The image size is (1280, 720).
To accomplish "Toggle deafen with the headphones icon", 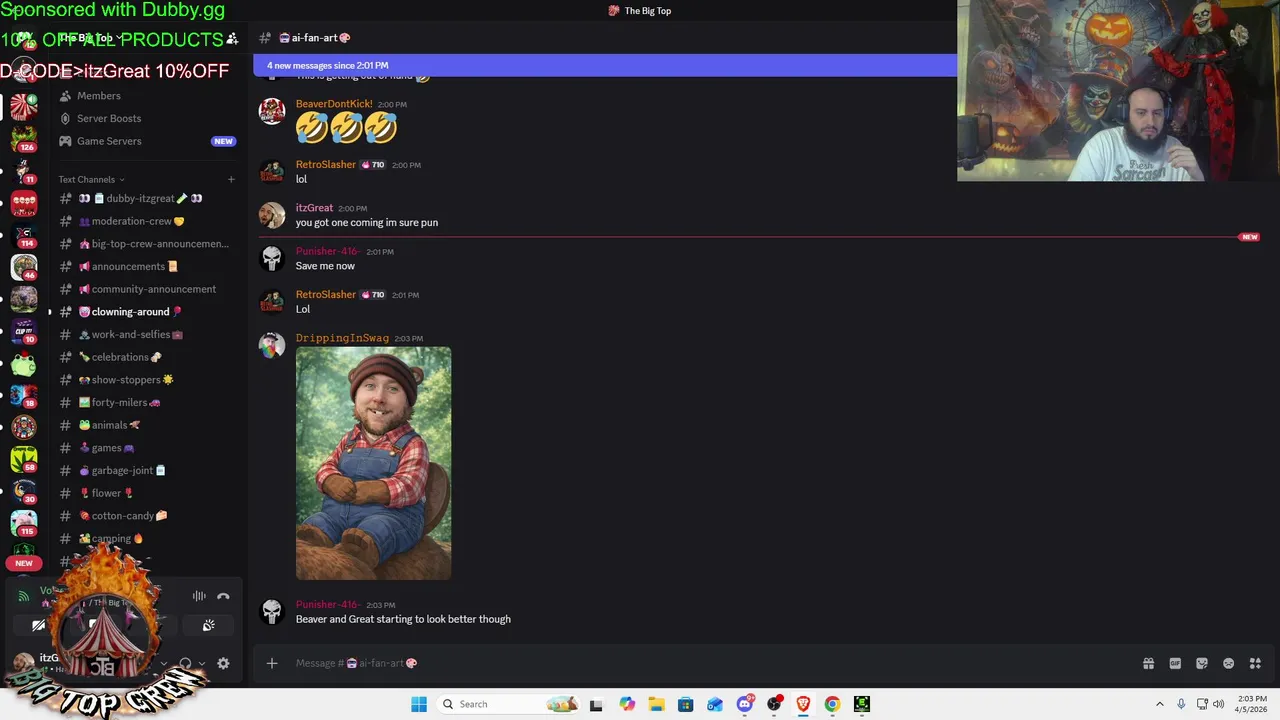I will [x=185, y=663].
